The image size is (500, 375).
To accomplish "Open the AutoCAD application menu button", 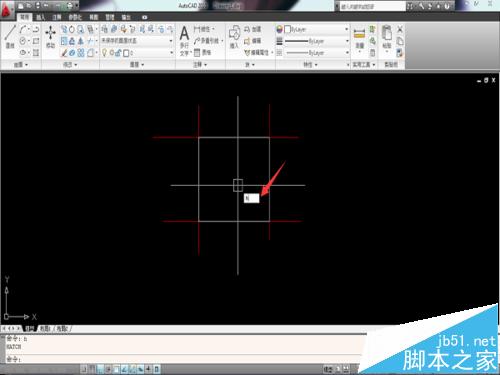I will tap(7, 11).
